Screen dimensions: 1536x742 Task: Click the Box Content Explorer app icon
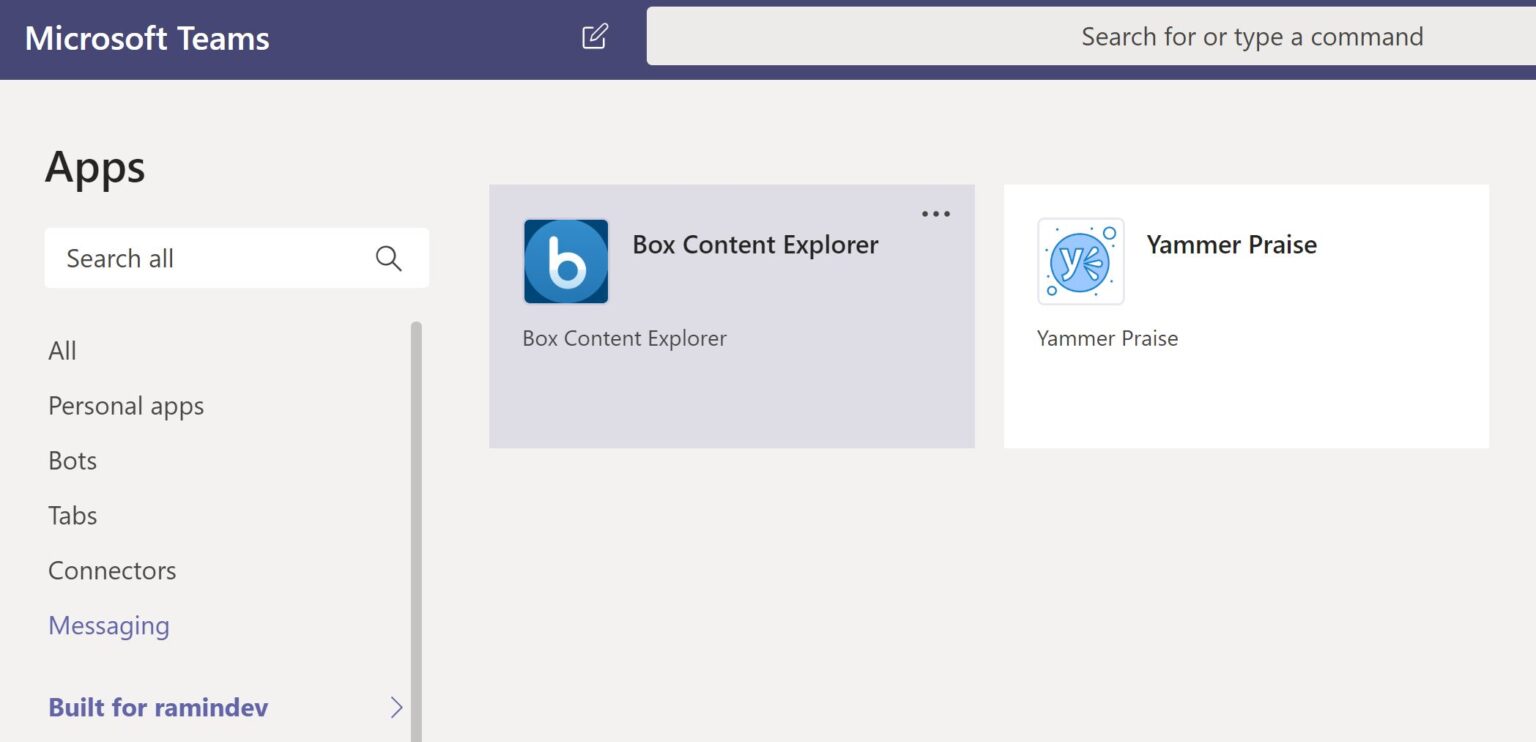566,261
